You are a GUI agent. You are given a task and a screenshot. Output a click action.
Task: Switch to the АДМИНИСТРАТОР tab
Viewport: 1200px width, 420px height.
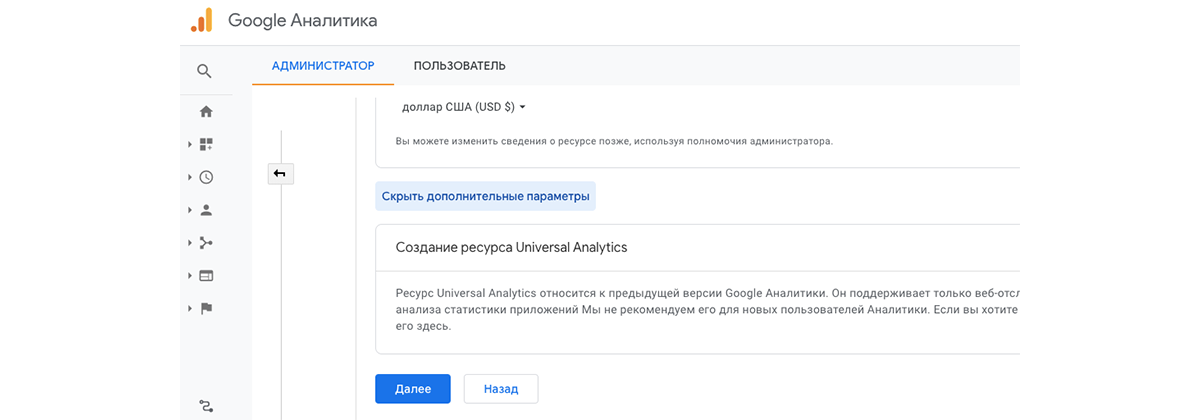(323, 66)
